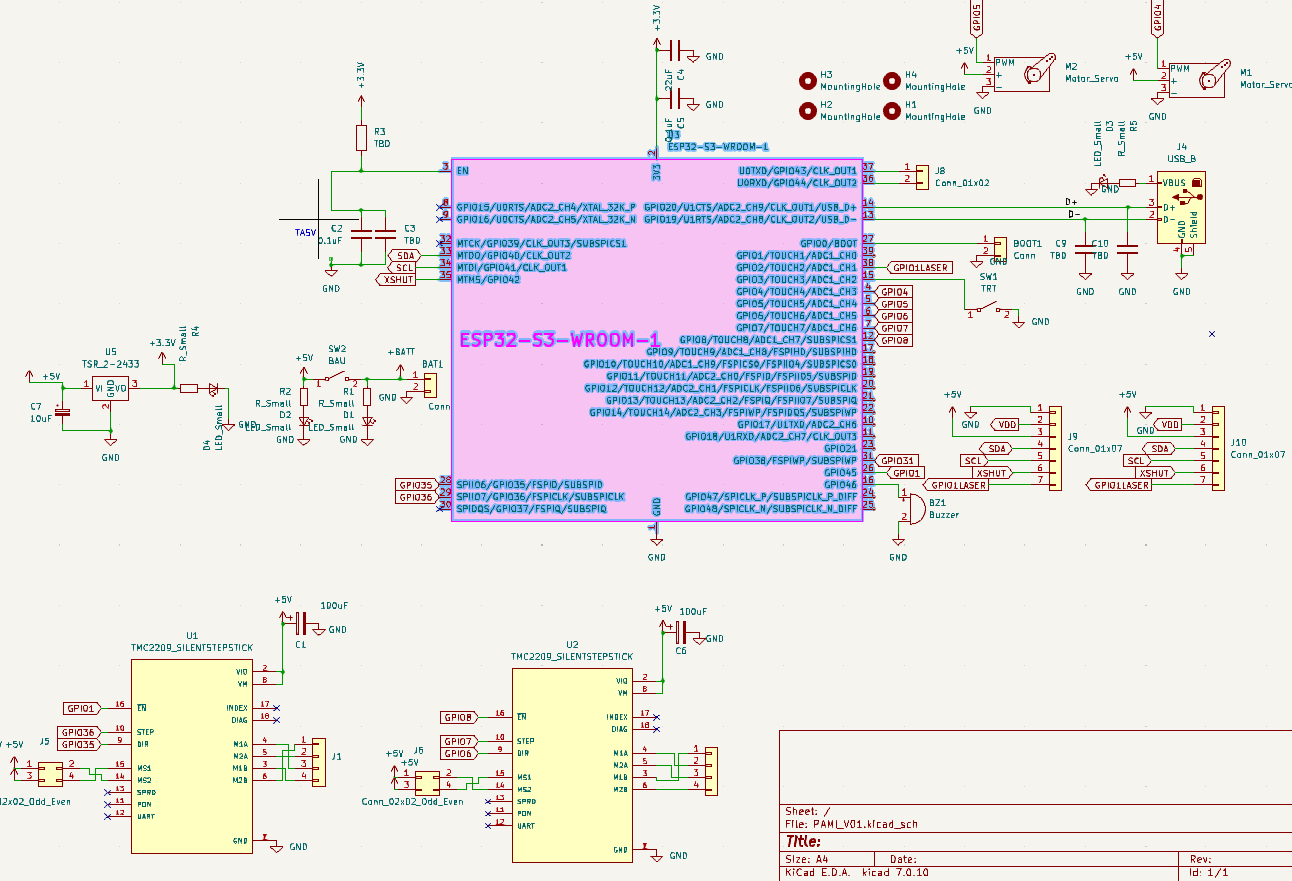Click the D+ net label near USB
Screen dimensions: 1292x881
click(1072, 202)
